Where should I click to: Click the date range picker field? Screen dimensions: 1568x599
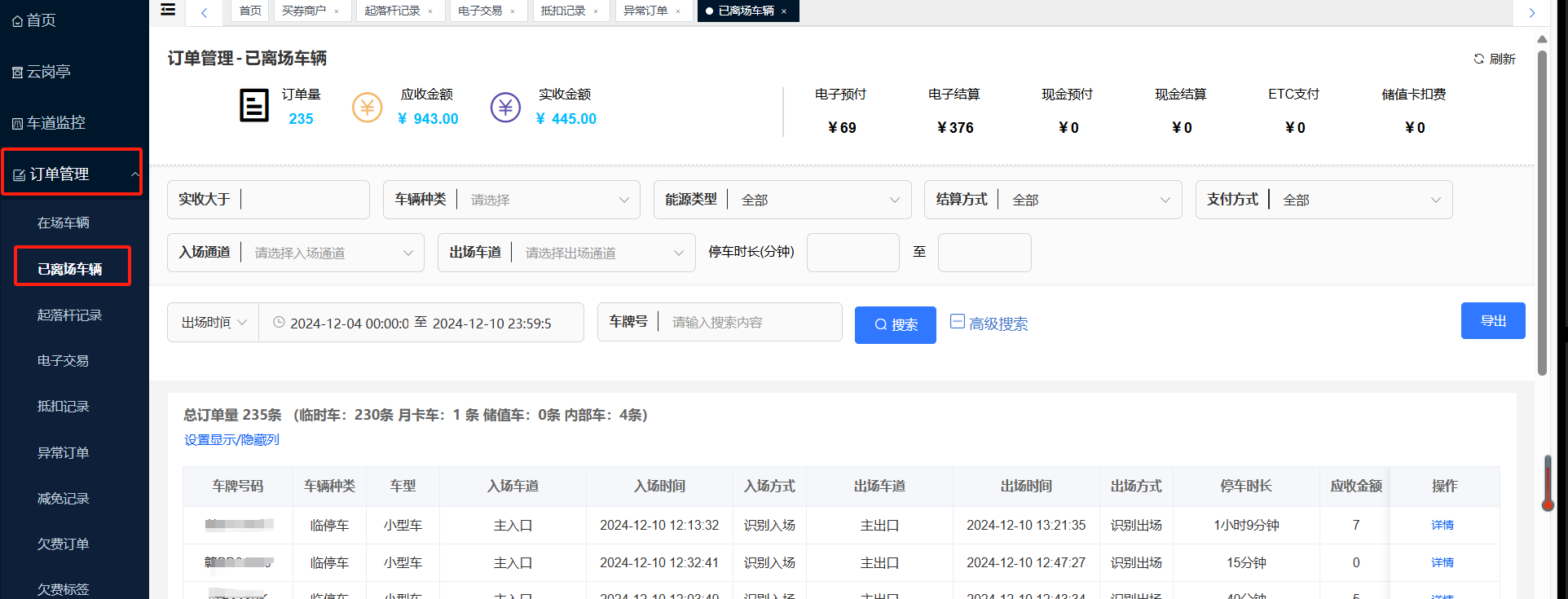coord(421,323)
